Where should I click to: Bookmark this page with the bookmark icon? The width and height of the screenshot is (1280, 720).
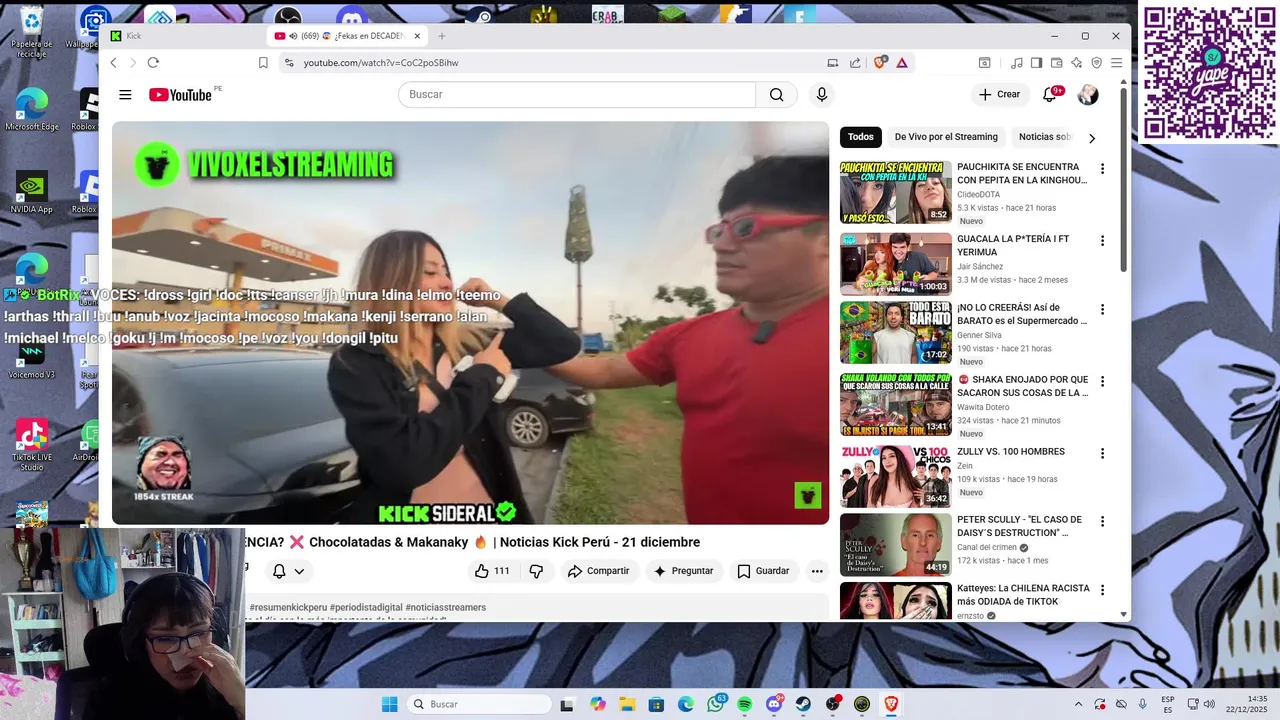[263, 62]
